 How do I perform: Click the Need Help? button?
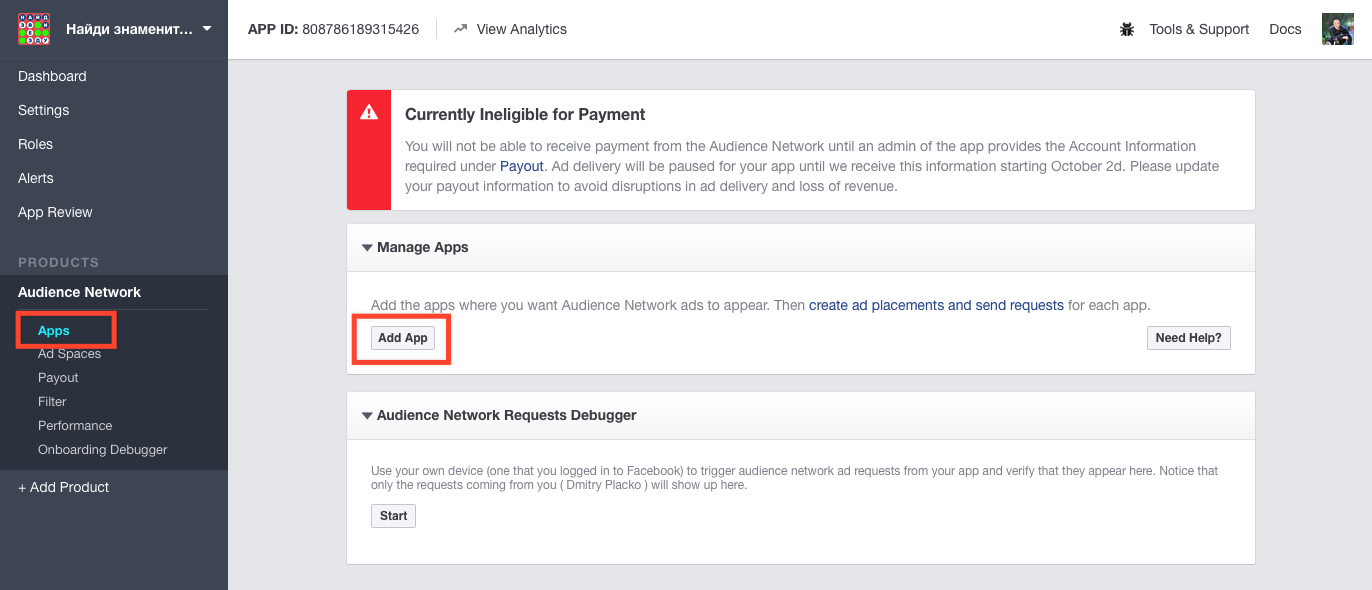coord(1189,338)
